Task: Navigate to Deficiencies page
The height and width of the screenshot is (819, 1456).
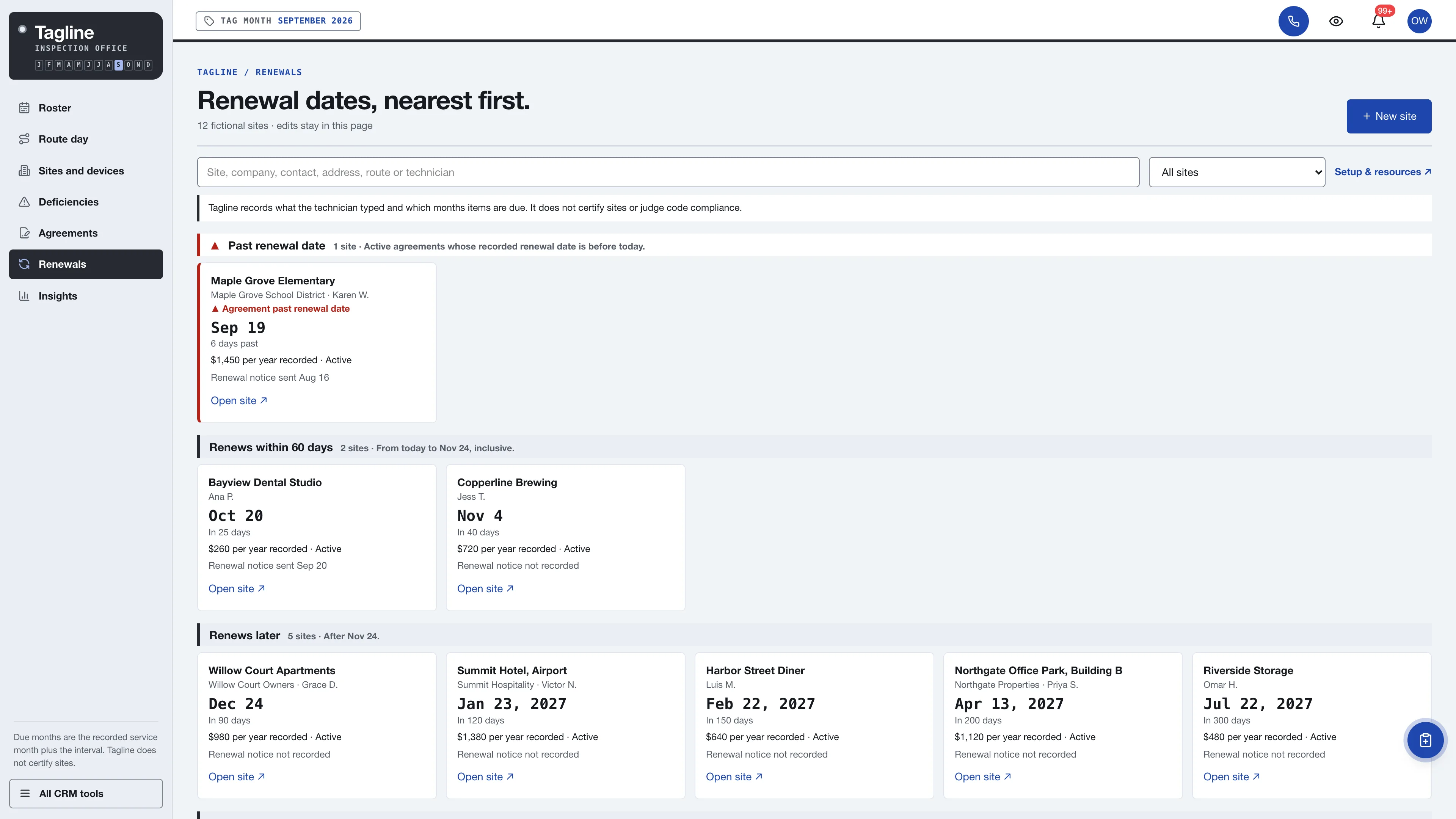Action: tap(86, 202)
